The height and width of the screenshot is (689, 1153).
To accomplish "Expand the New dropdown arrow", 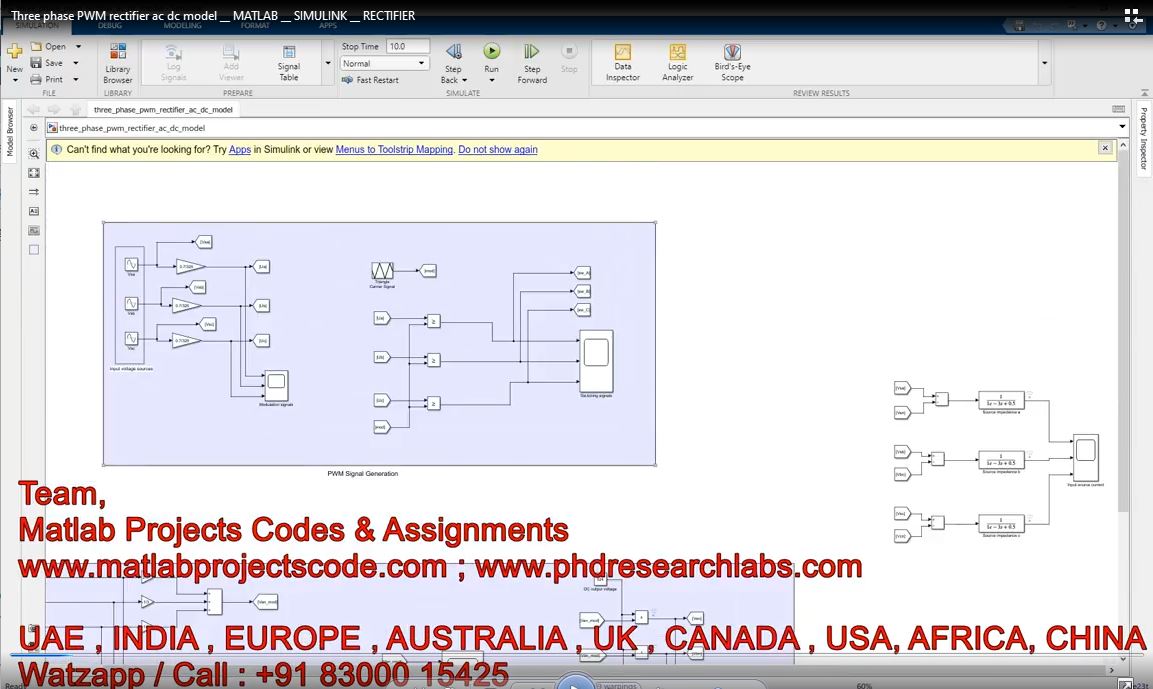I will tap(15, 80).
